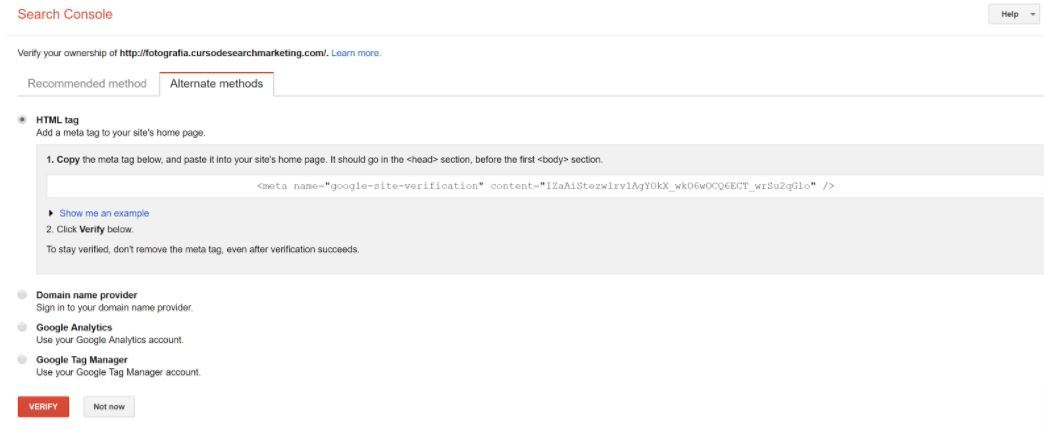This screenshot has height=430, width=1044.
Task: Click 'Use your Google Tag Manager account' text
Action: (119, 373)
